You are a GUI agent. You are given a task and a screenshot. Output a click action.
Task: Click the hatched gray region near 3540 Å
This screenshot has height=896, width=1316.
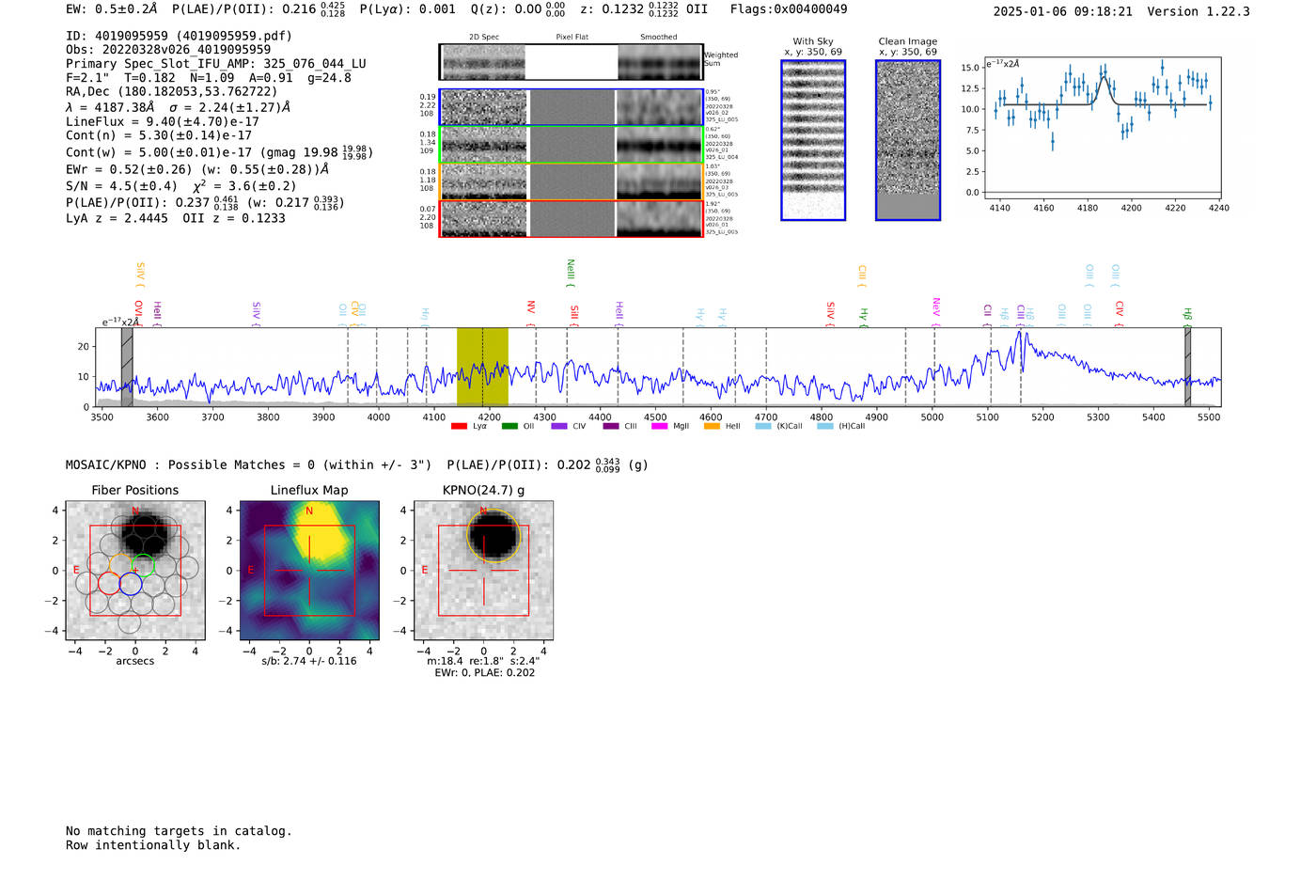127,368
